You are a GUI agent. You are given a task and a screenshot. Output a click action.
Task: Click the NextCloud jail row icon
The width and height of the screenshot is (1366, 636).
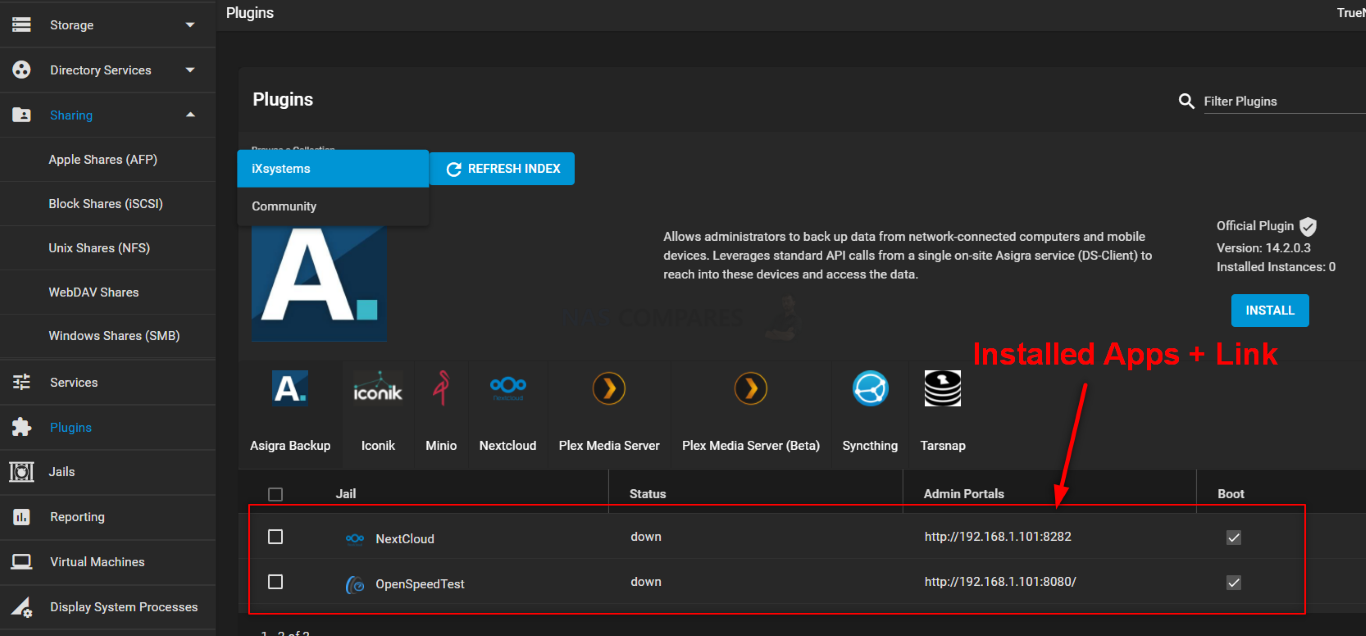(x=355, y=539)
